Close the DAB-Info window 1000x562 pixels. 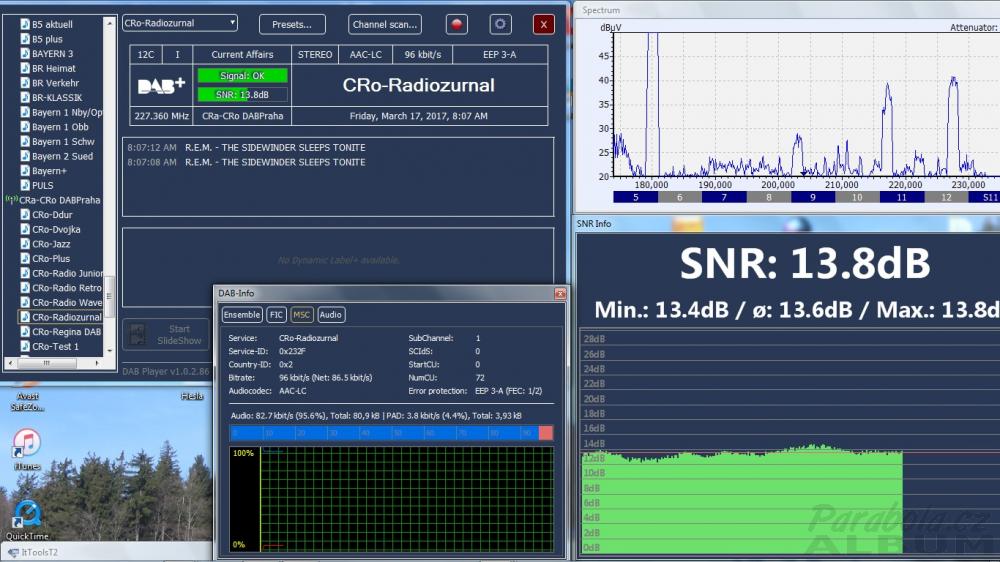(x=560, y=293)
